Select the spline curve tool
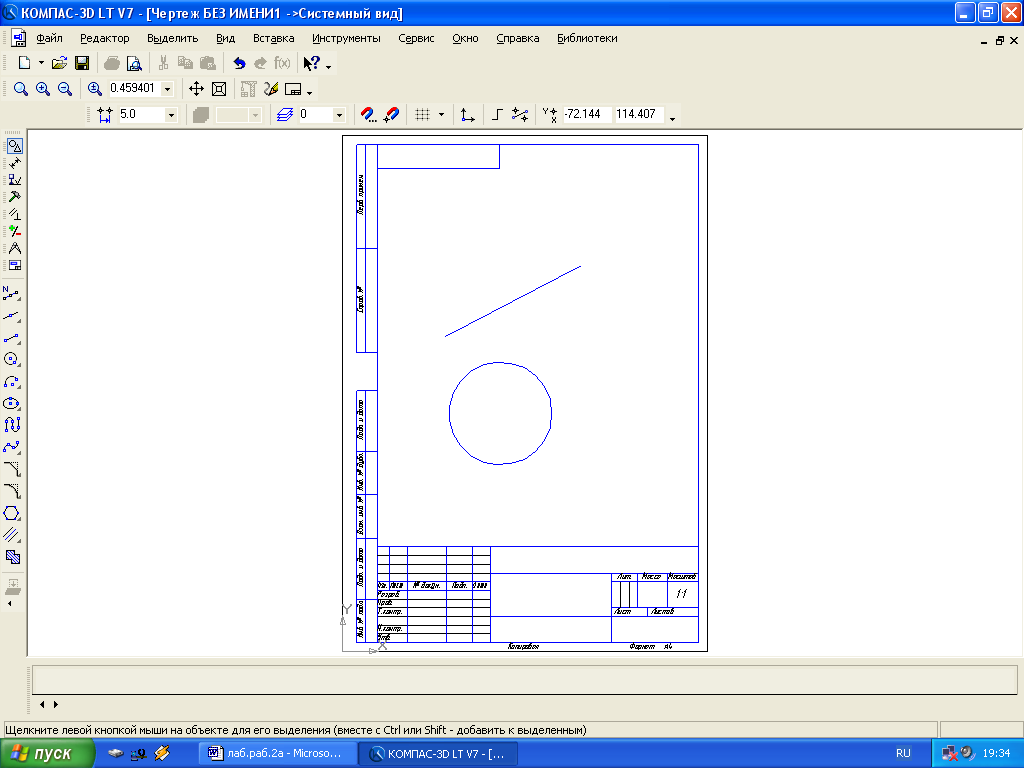 12,447
